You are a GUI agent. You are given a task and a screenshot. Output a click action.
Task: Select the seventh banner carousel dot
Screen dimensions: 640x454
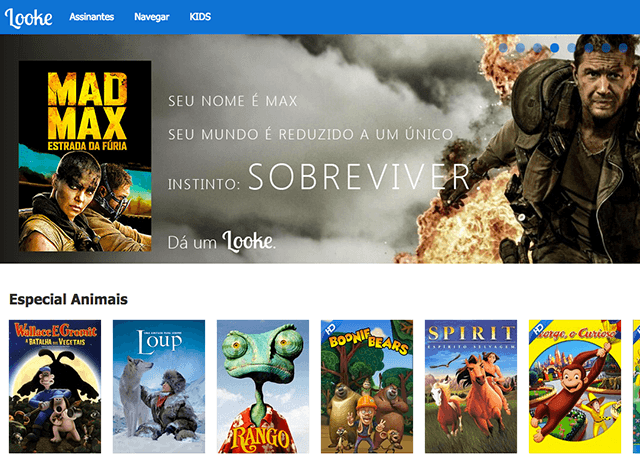(606, 48)
